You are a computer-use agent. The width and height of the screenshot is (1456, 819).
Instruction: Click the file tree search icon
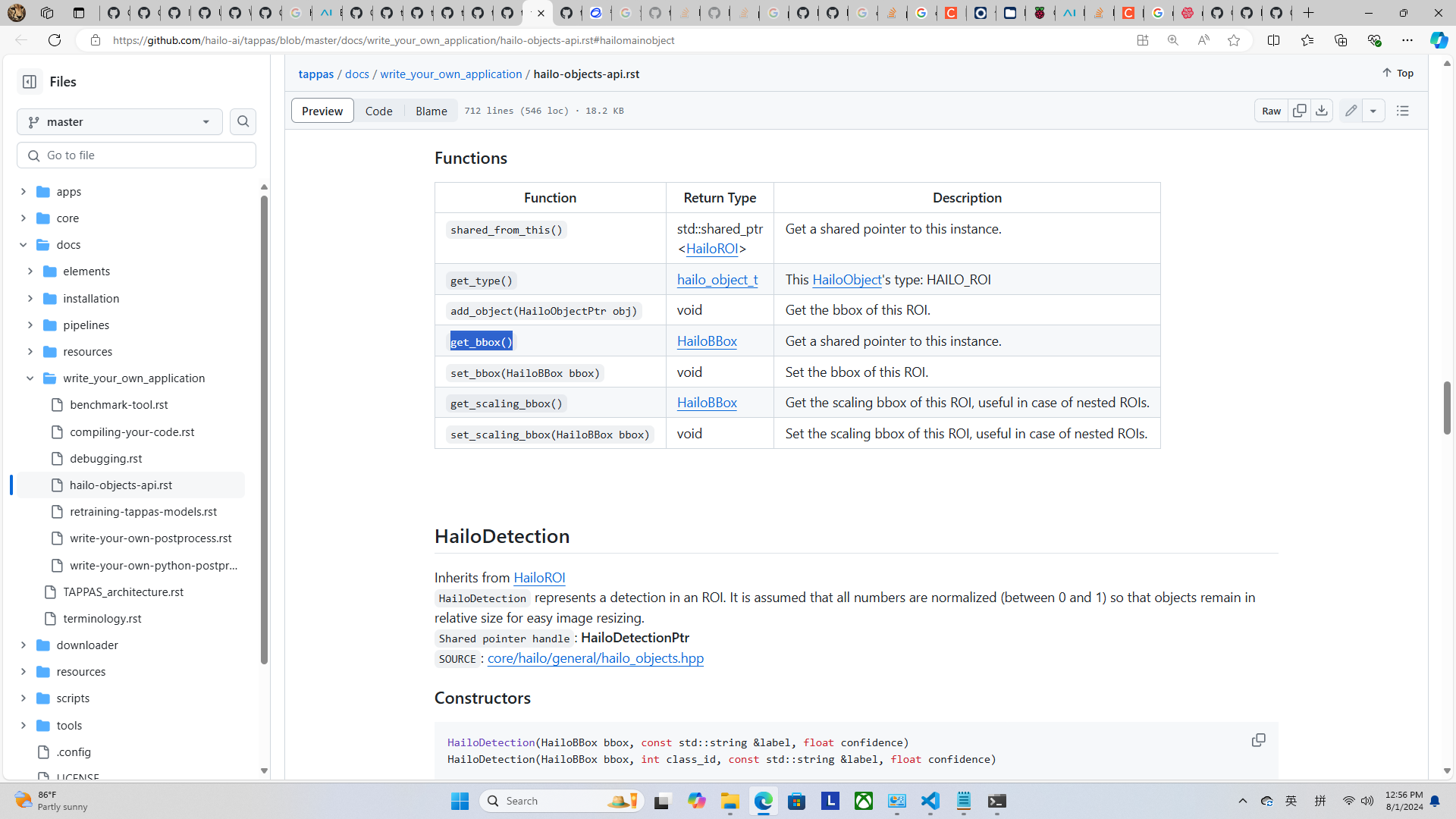coord(243,121)
